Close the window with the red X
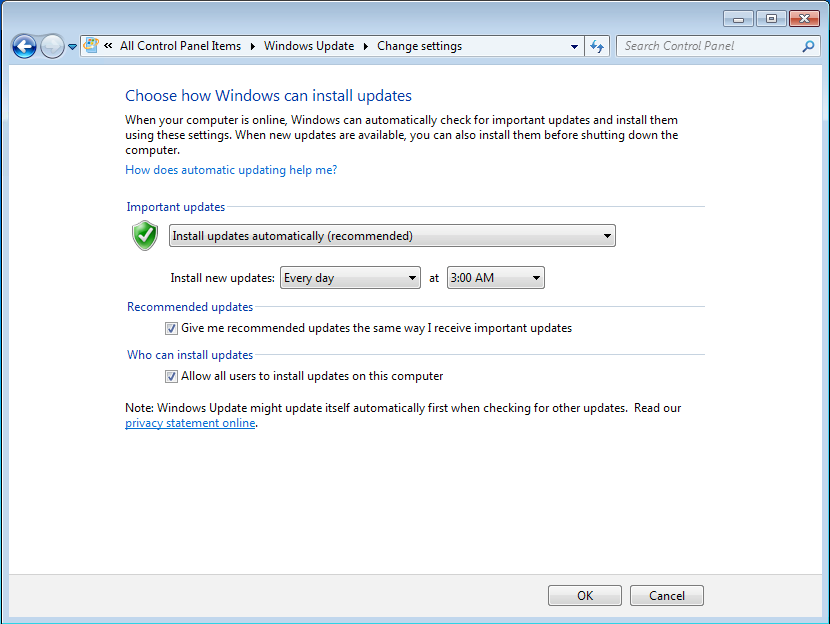 (x=805, y=19)
